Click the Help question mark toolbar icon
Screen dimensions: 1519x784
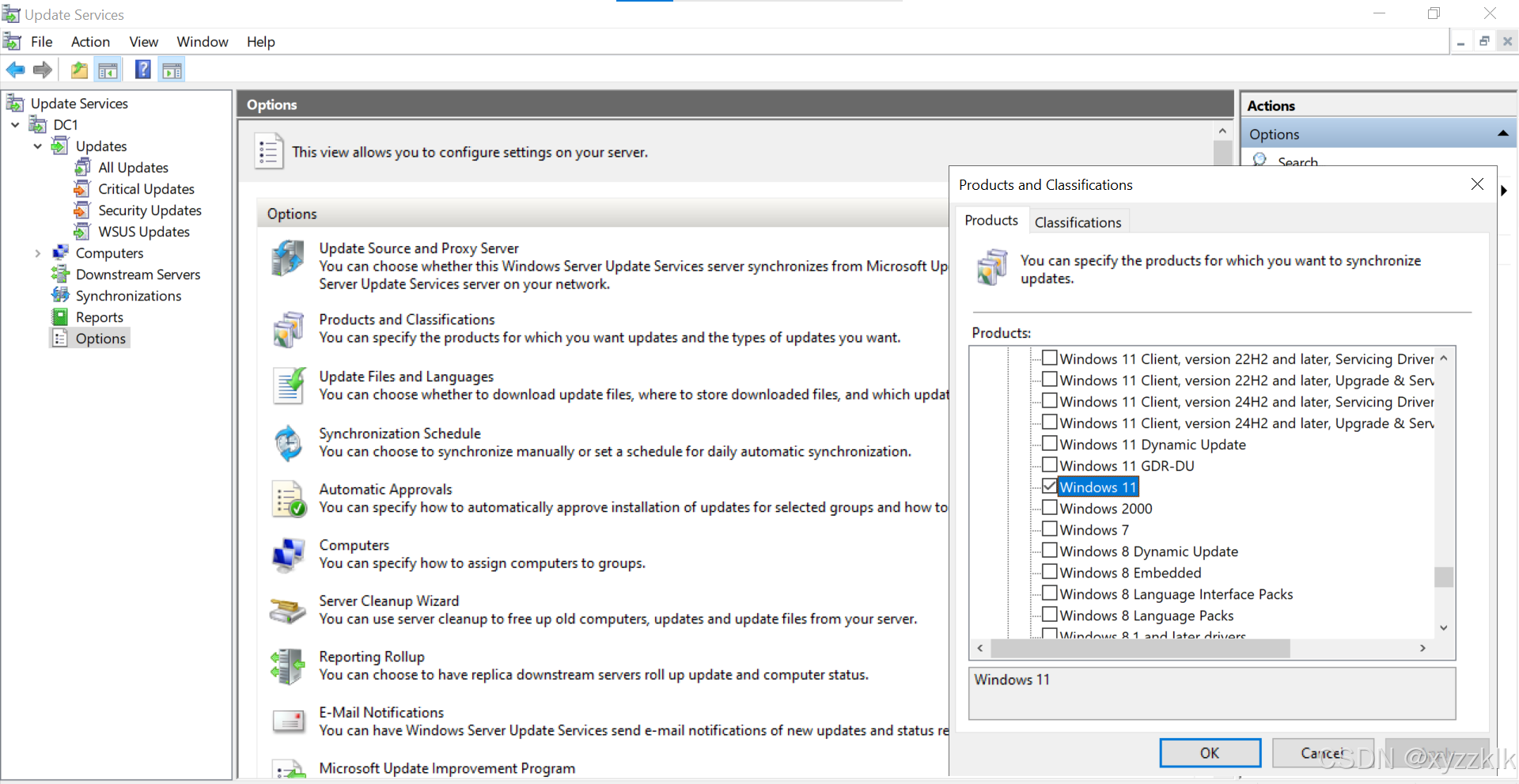[x=142, y=70]
